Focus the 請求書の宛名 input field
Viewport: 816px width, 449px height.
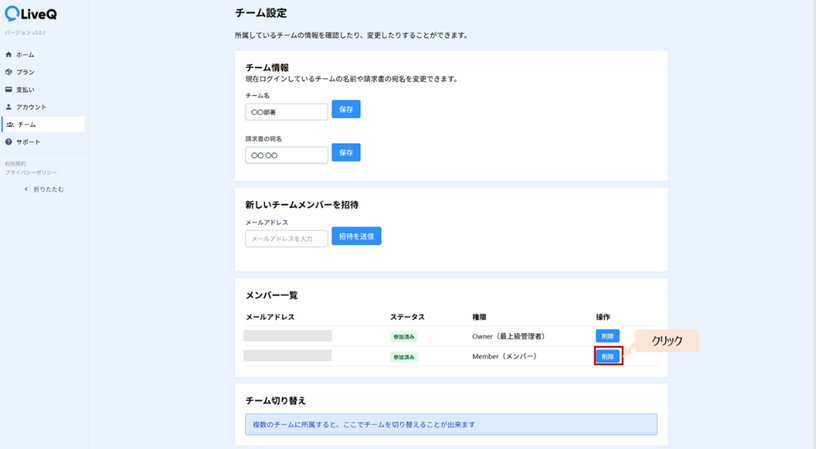pos(287,155)
